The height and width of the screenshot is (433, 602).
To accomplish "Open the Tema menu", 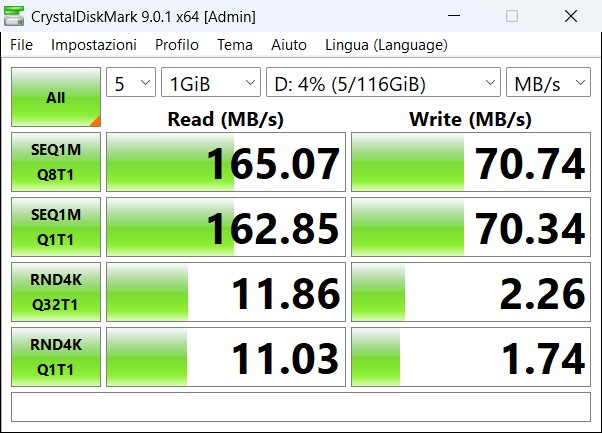I will point(235,45).
